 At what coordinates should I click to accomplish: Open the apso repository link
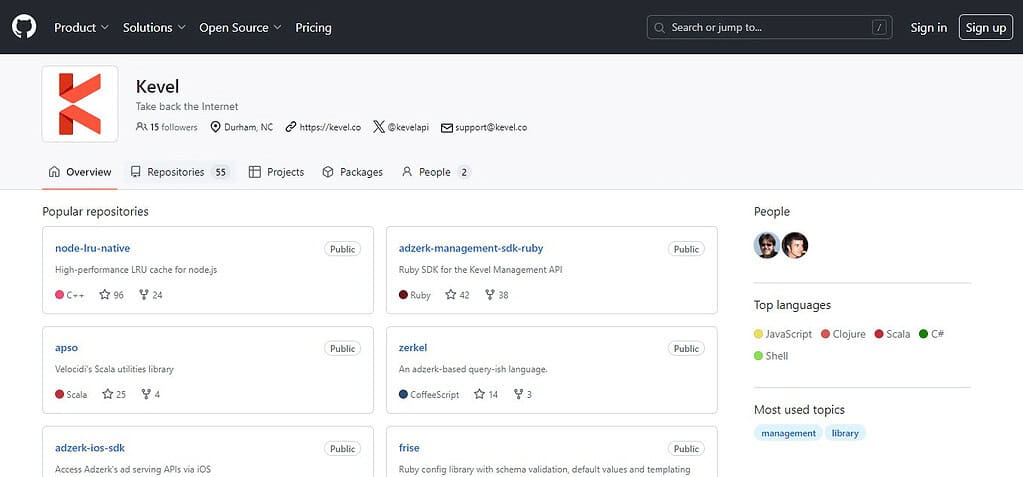click(67, 348)
